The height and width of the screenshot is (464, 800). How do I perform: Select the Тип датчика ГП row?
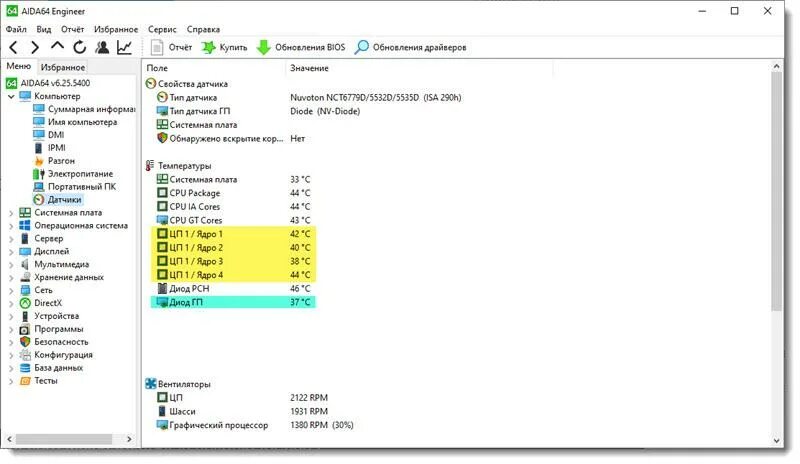pyautogui.click(x=258, y=111)
